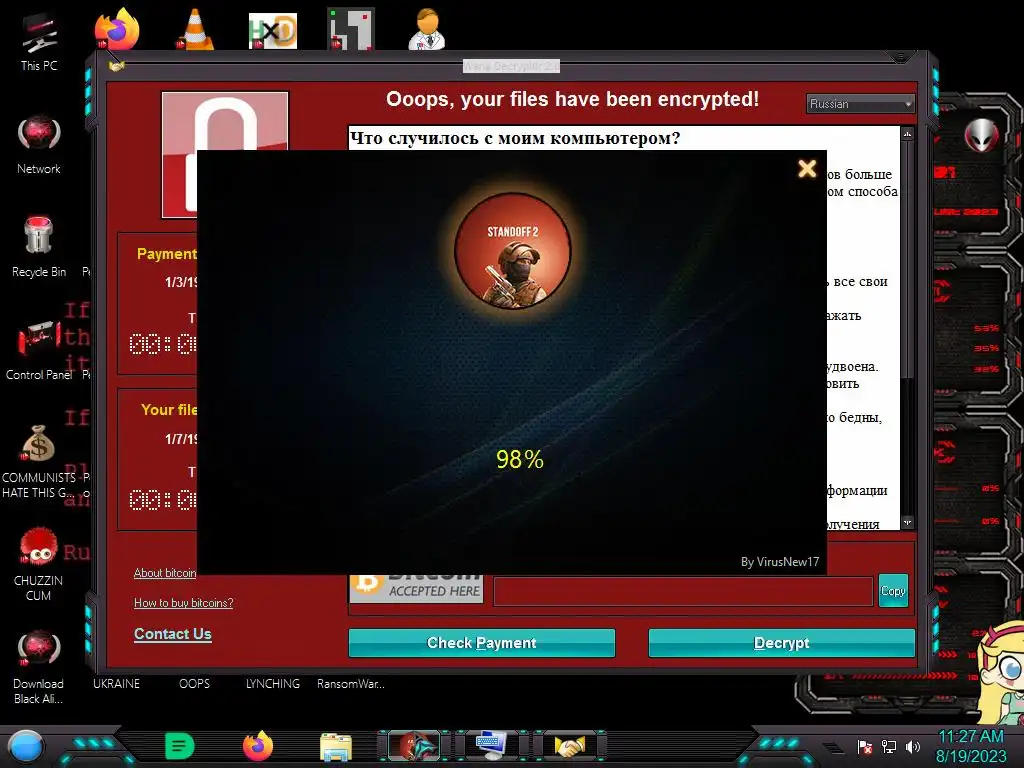Select the OOPS desktop label
This screenshot has height=768, width=1024.
195,684
